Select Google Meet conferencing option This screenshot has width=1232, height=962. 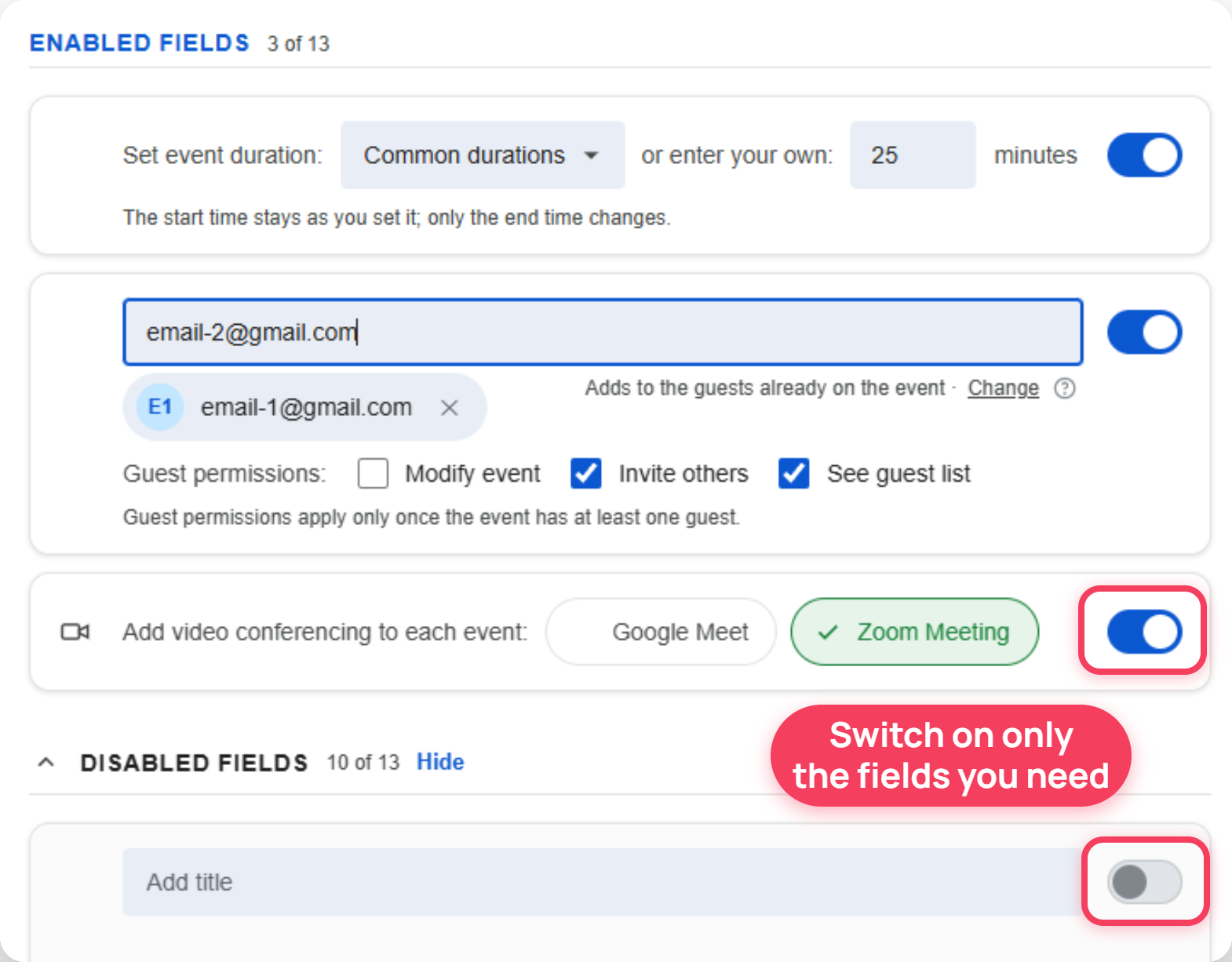(661, 632)
